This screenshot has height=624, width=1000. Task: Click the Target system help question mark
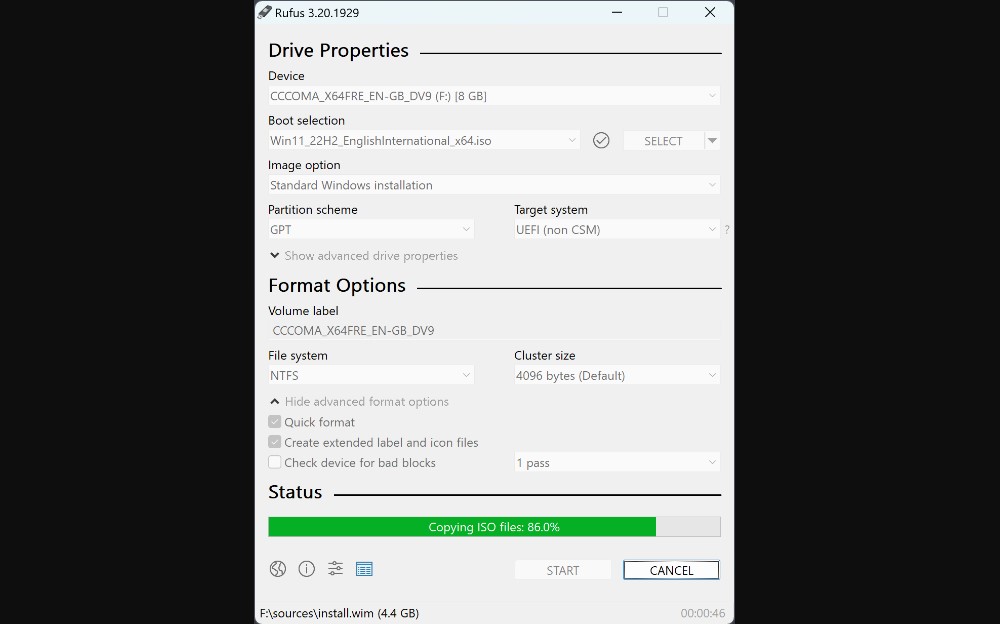(727, 229)
